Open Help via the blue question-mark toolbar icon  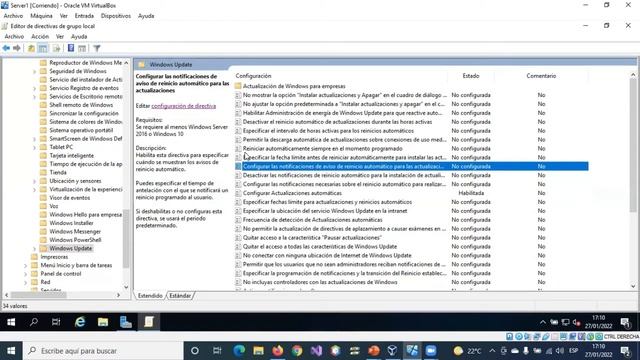click(71, 48)
